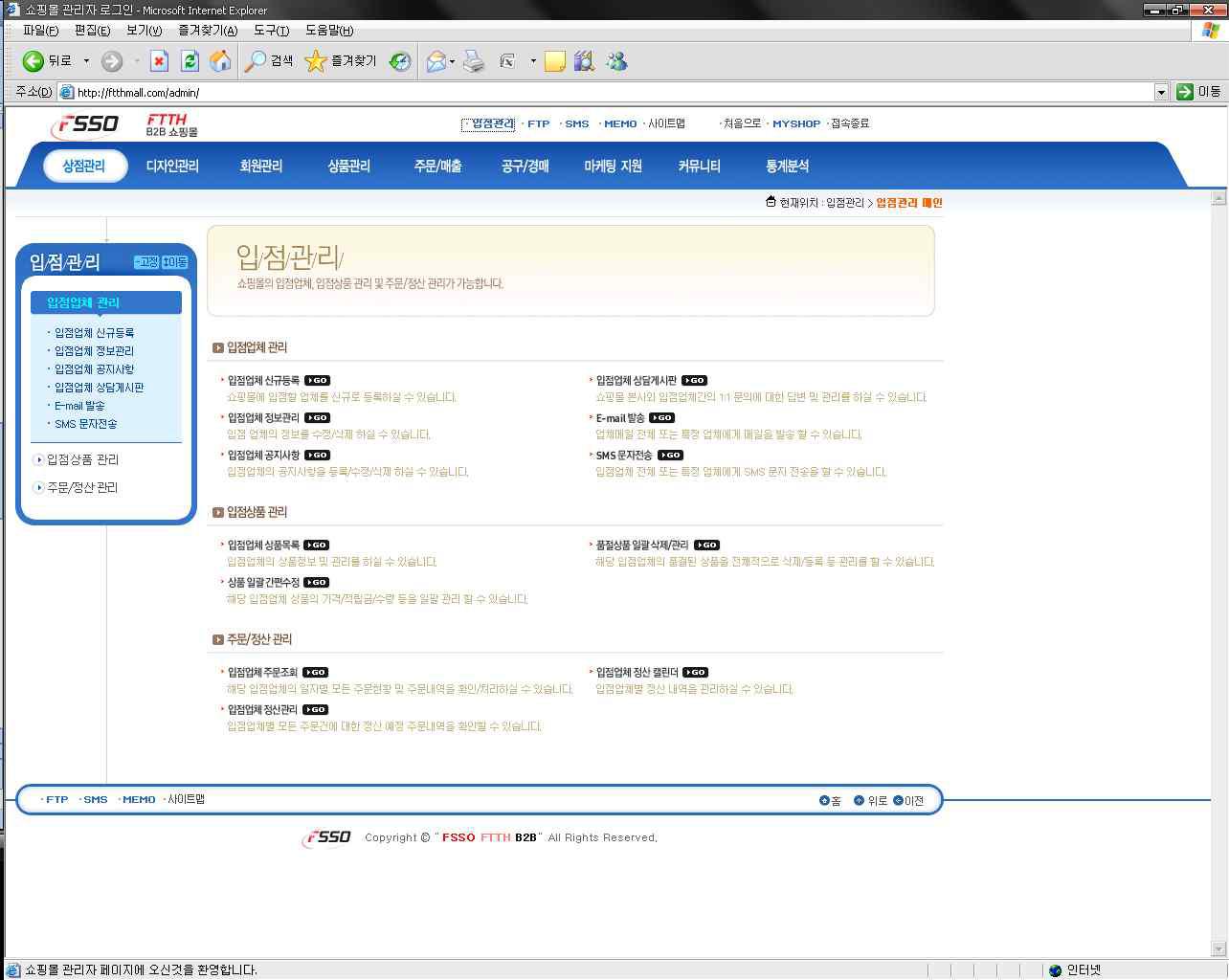
Task: Click GO icon next to 입점업체 주문조회
Action: coord(315,673)
